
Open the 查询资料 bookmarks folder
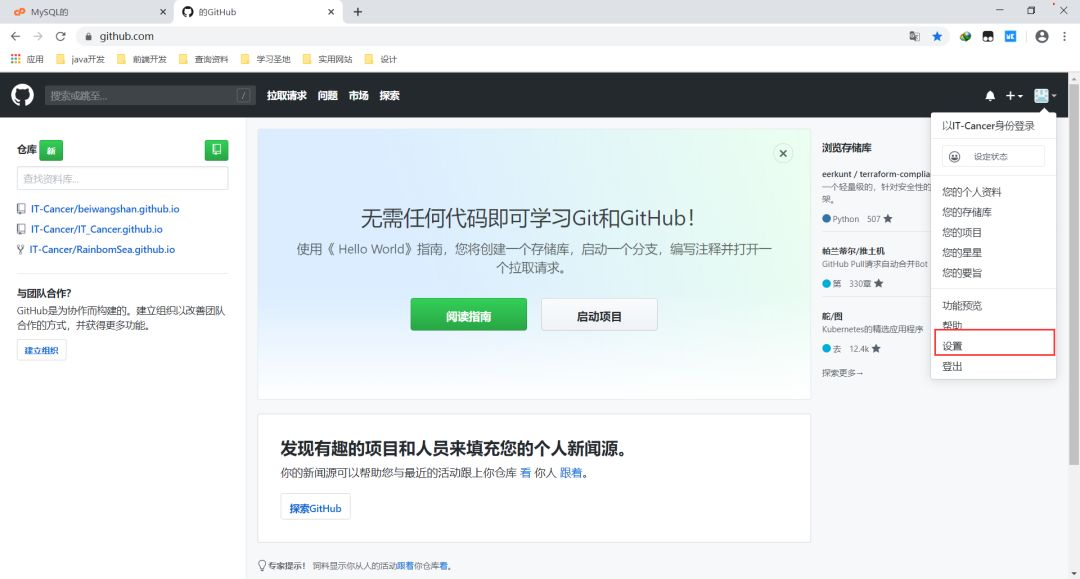pyautogui.click(x=203, y=59)
